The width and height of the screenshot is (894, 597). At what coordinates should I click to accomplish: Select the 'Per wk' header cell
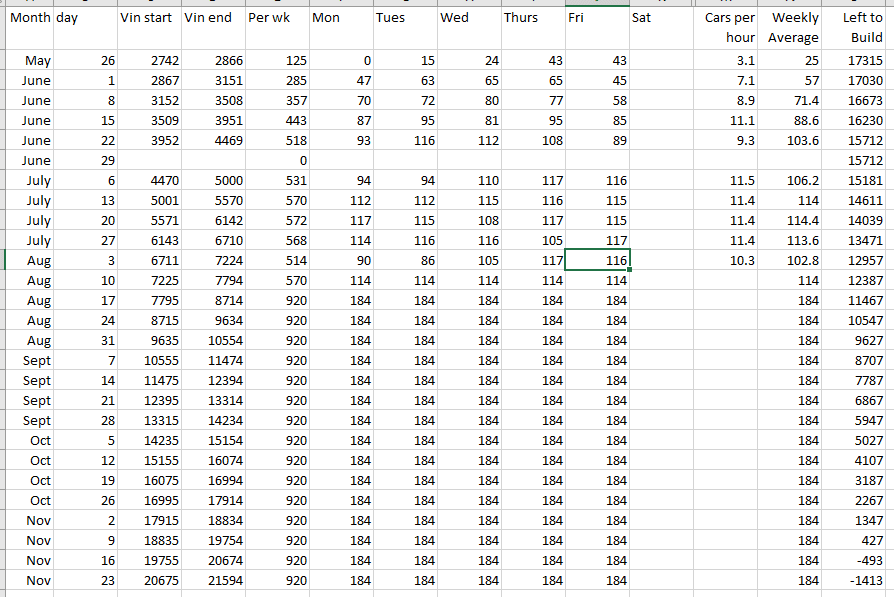[276, 18]
